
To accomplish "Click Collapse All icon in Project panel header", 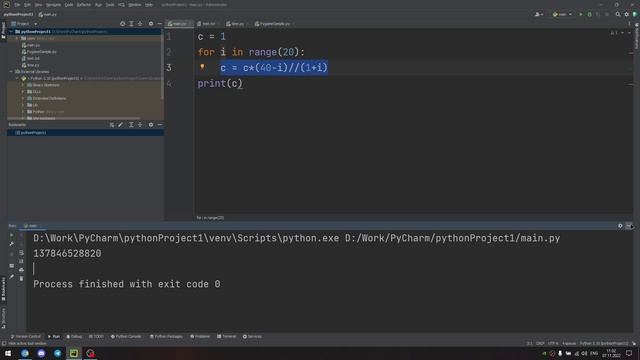I will coord(140,24).
